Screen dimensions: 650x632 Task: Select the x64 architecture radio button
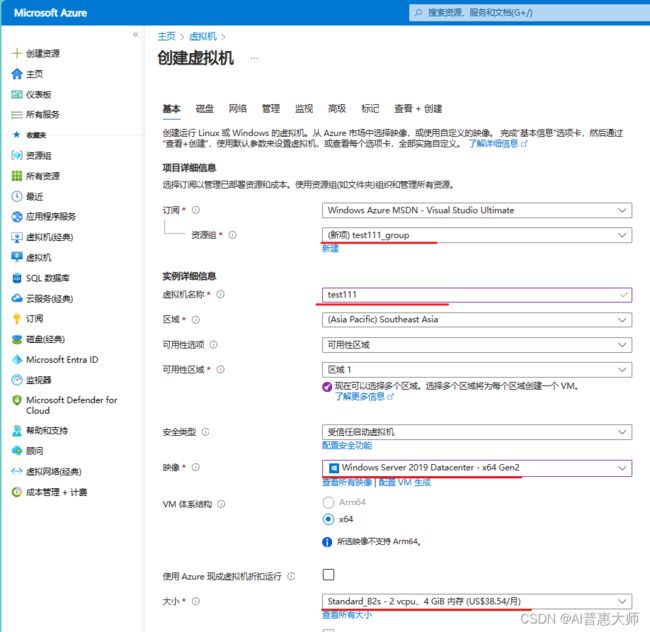328,519
